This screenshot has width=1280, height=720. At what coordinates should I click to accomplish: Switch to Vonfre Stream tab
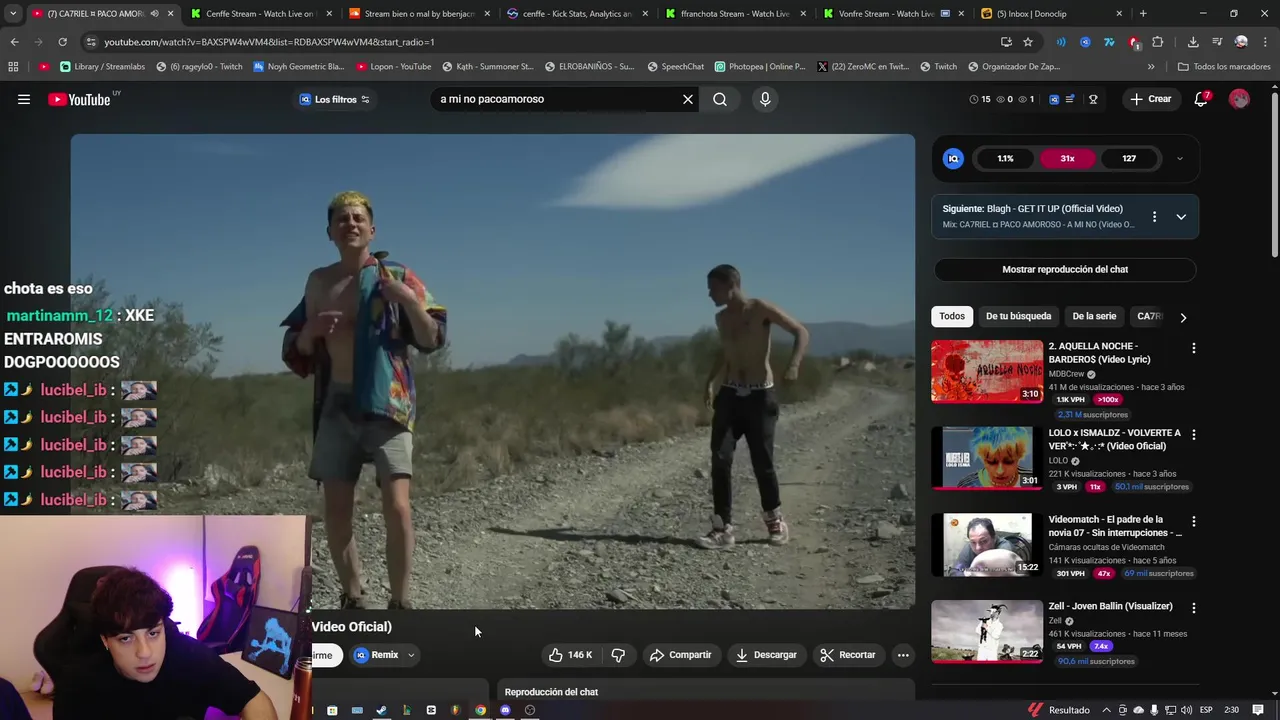[x=892, y=14]
